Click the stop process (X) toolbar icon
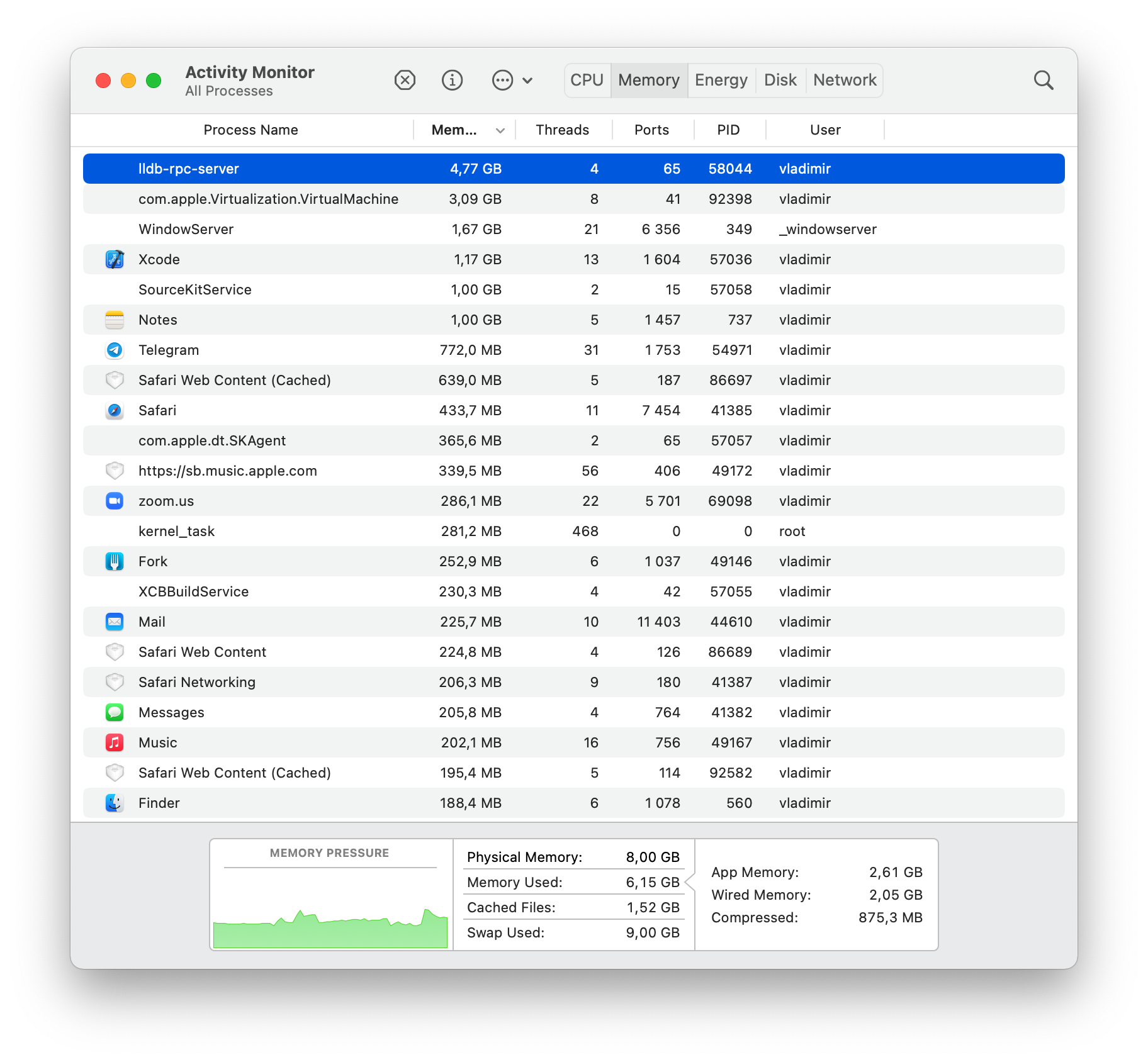Viewport: 1148px width, 1062px height. point(405,81)
